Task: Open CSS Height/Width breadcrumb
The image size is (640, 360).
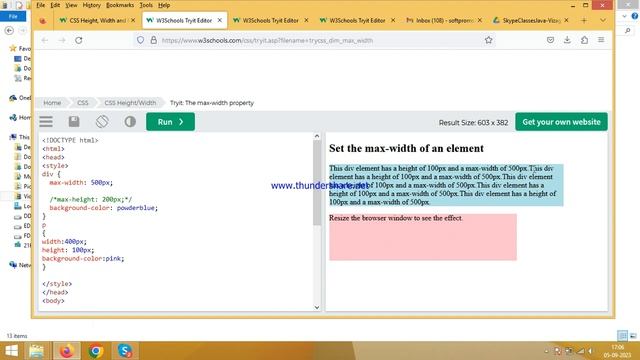Action: (x=130, y=103)
